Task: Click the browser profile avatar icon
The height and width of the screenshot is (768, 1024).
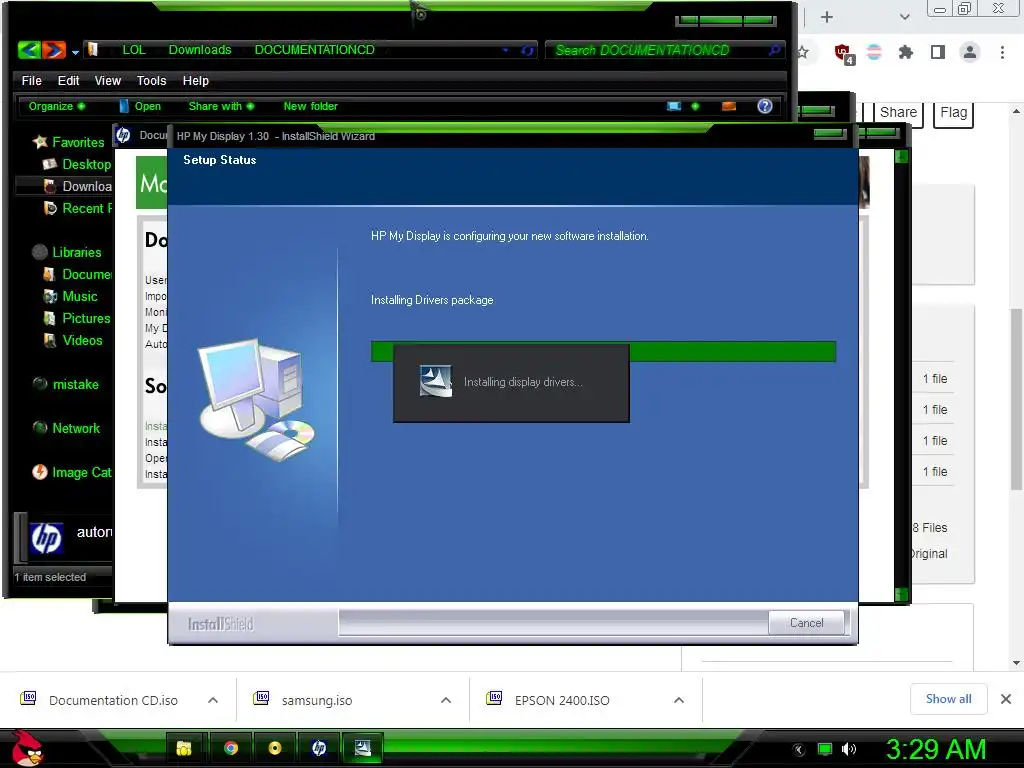Action: [x=970, y=52]
